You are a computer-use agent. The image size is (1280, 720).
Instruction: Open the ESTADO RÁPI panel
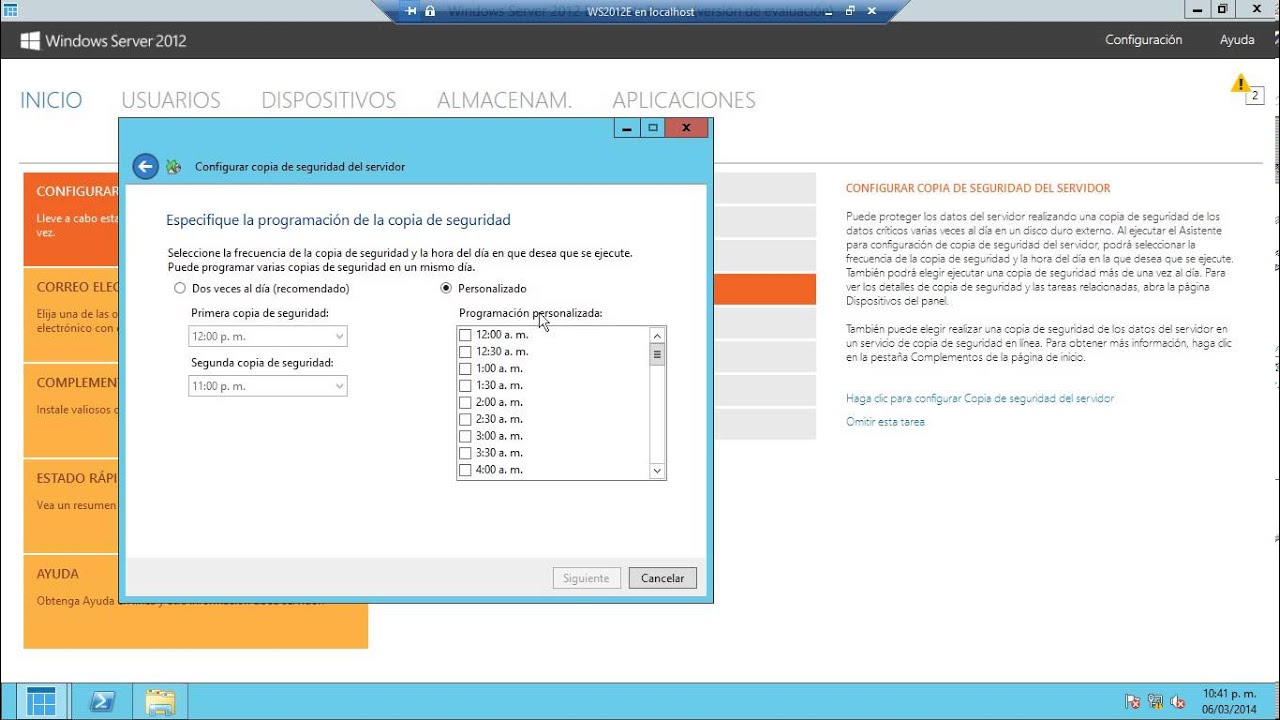71,507
